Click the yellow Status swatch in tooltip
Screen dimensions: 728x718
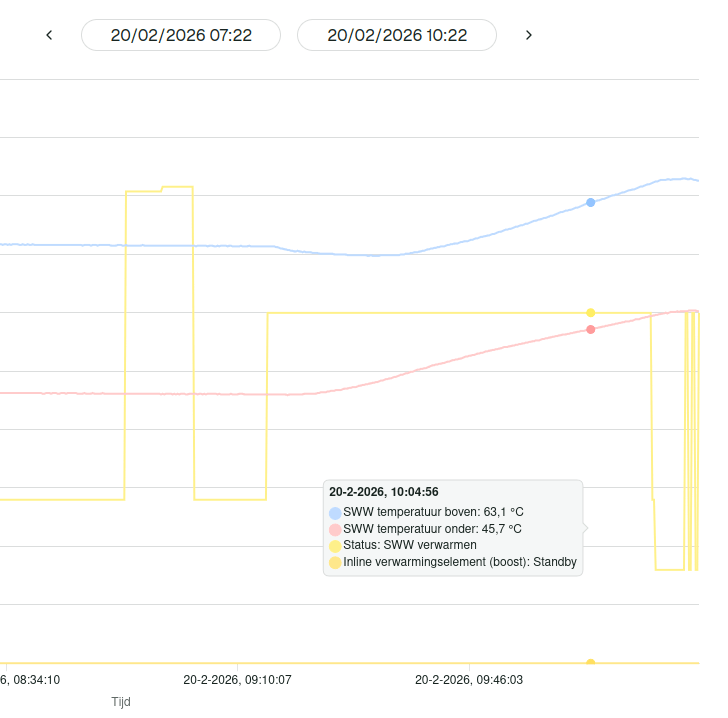coord(335,546)
